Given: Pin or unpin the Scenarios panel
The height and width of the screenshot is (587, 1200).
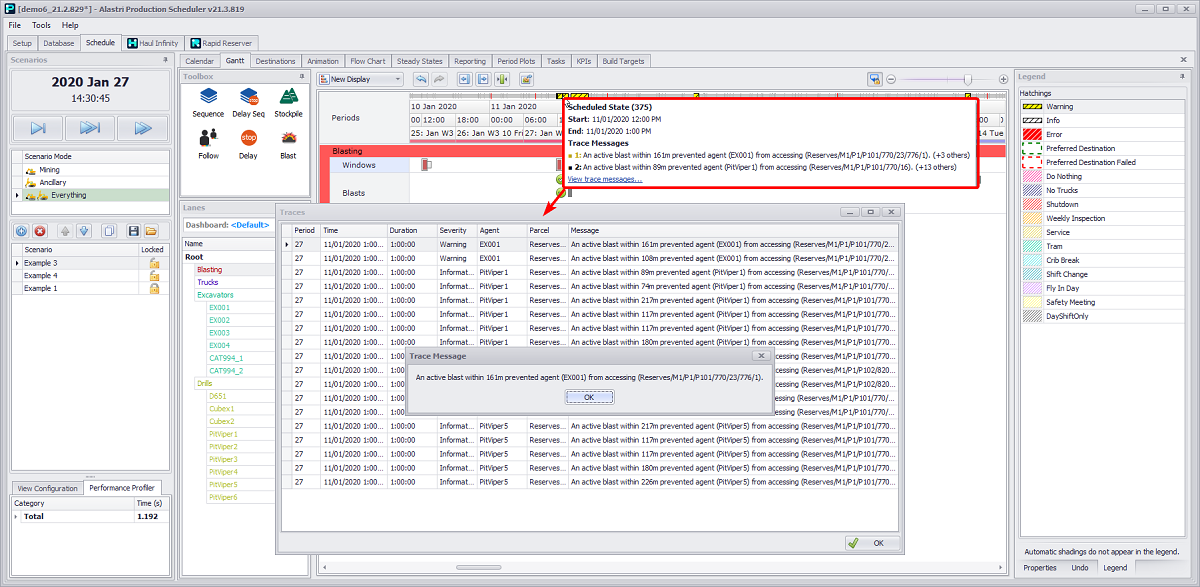Looking at the screenshot, I should 166,60.
